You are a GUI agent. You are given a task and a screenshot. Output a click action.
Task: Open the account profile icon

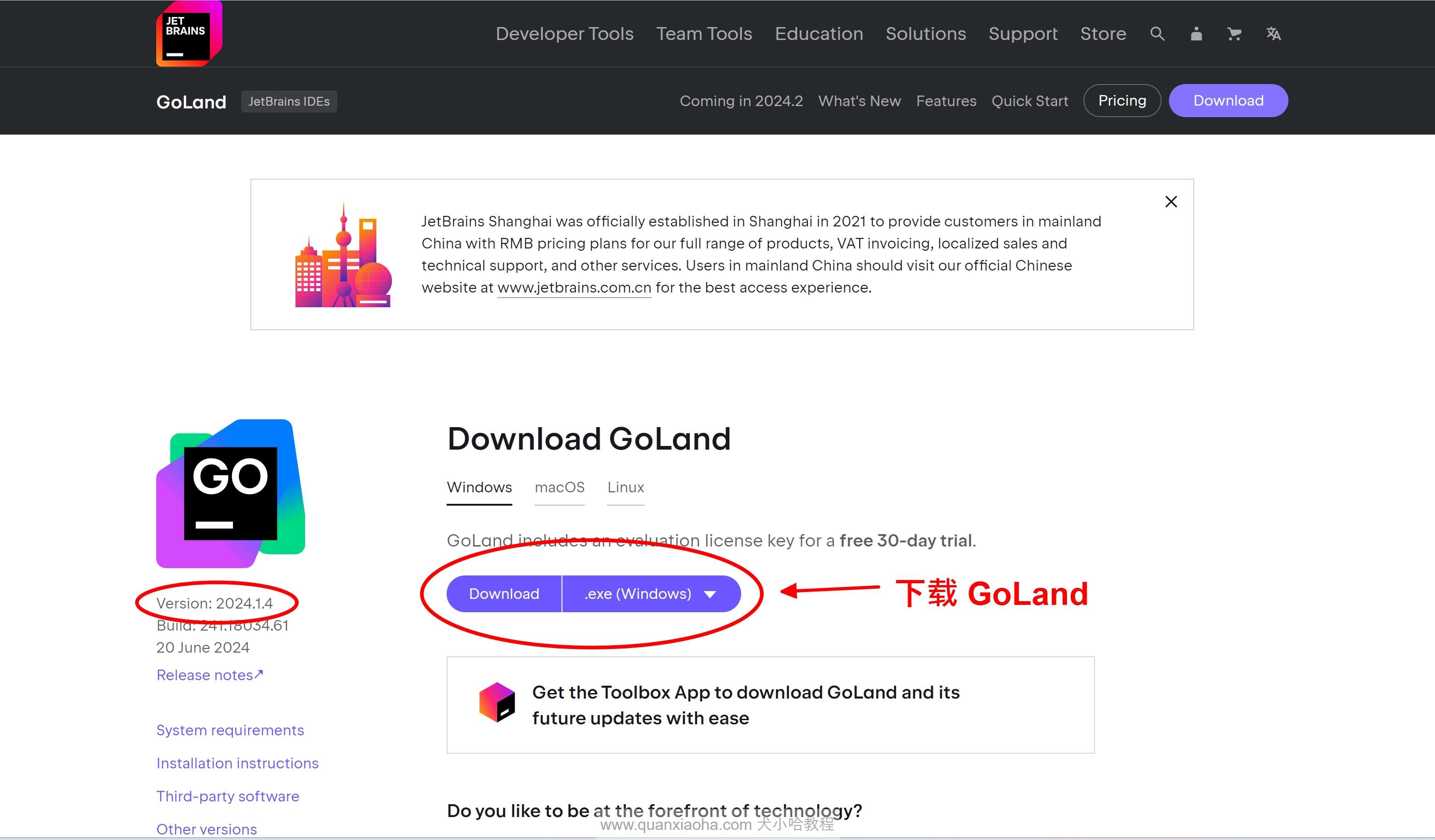(1196, 34)
